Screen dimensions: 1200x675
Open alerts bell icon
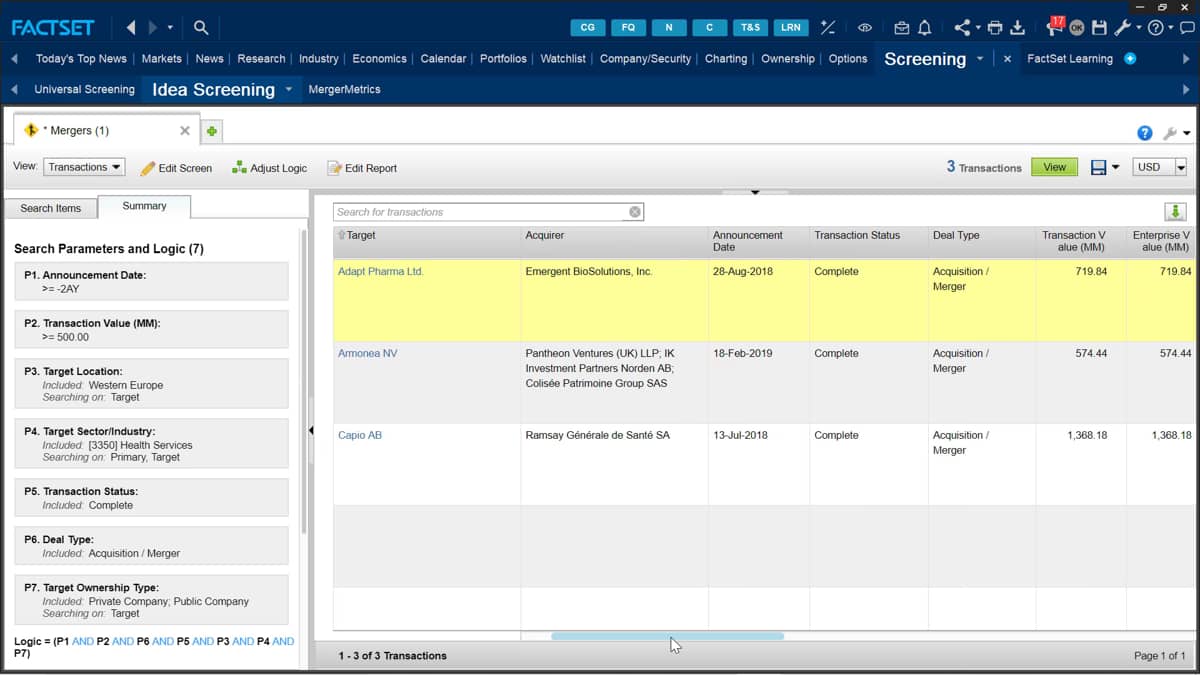[925, 28]
